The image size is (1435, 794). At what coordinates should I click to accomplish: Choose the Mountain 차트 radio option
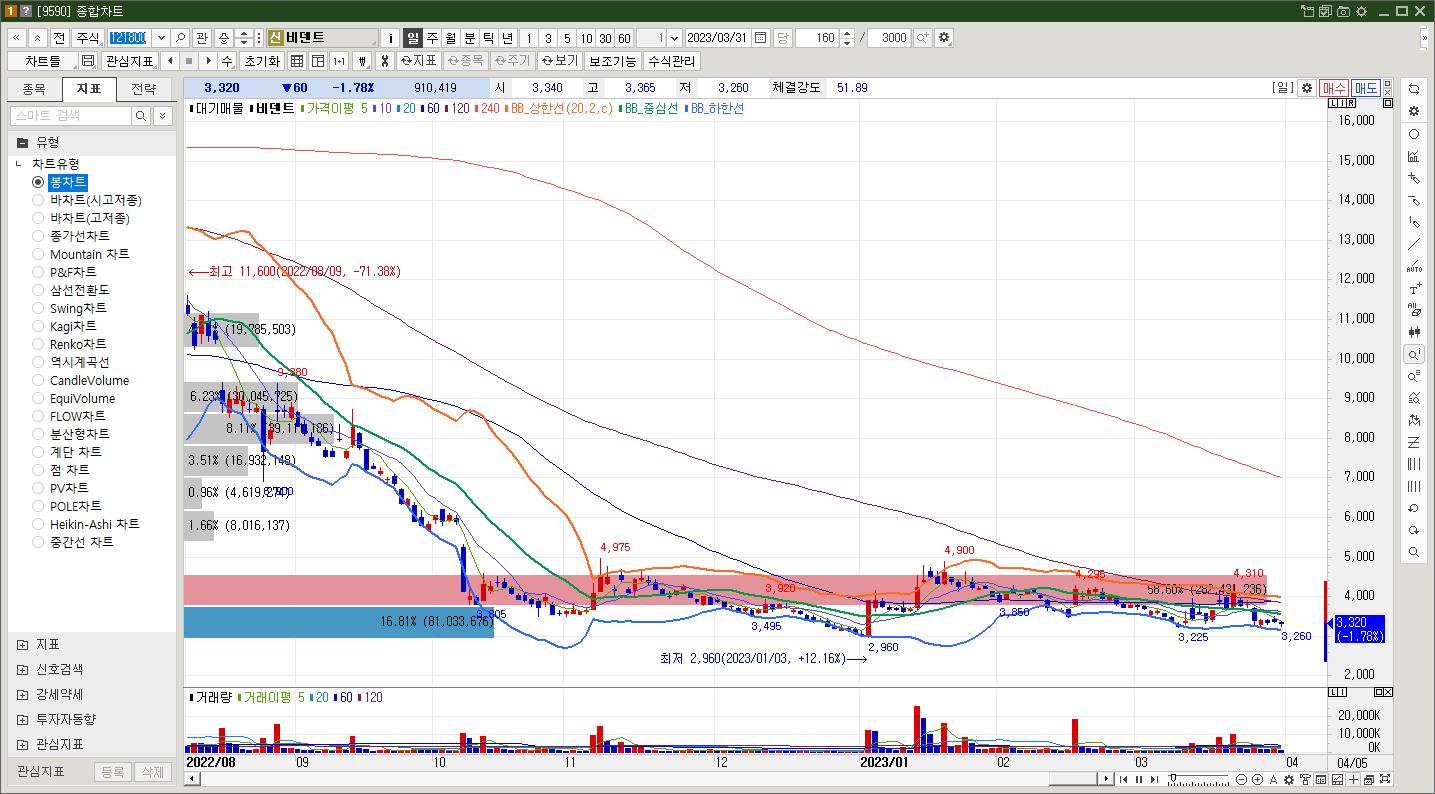[x=38, y=254]
